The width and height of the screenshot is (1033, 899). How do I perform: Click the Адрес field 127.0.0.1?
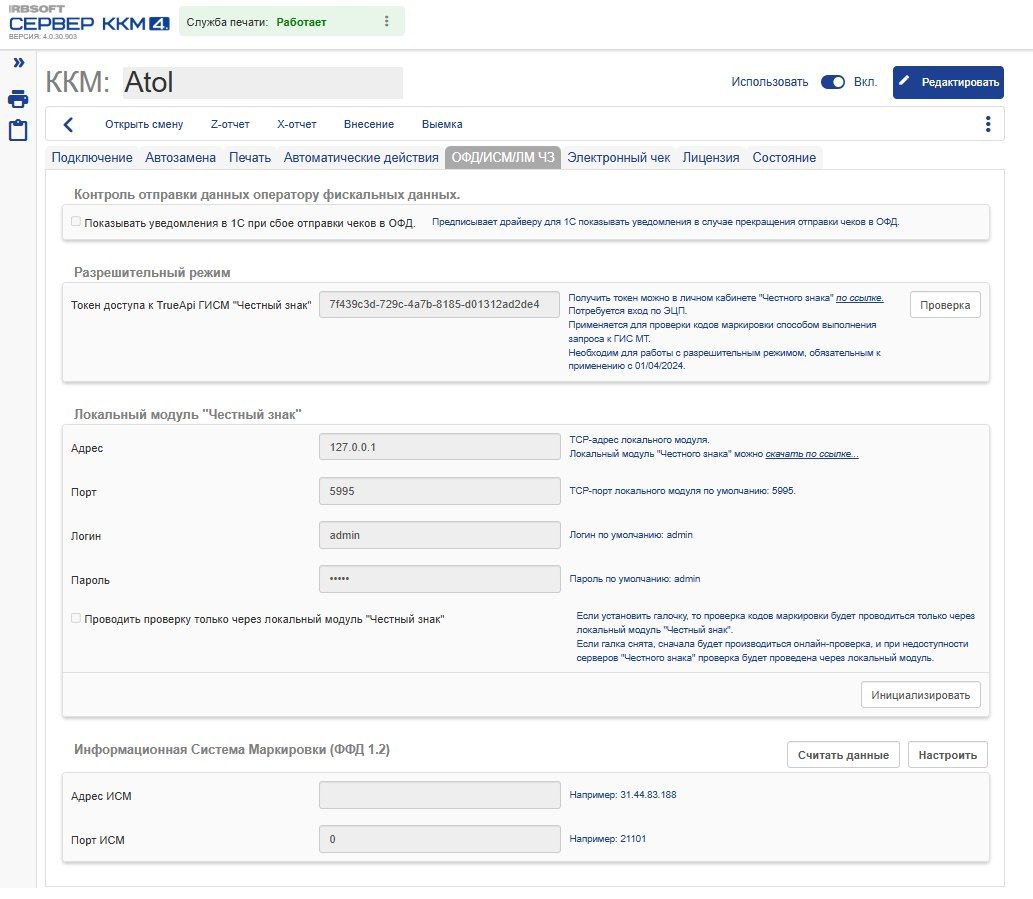pos(439,447)
